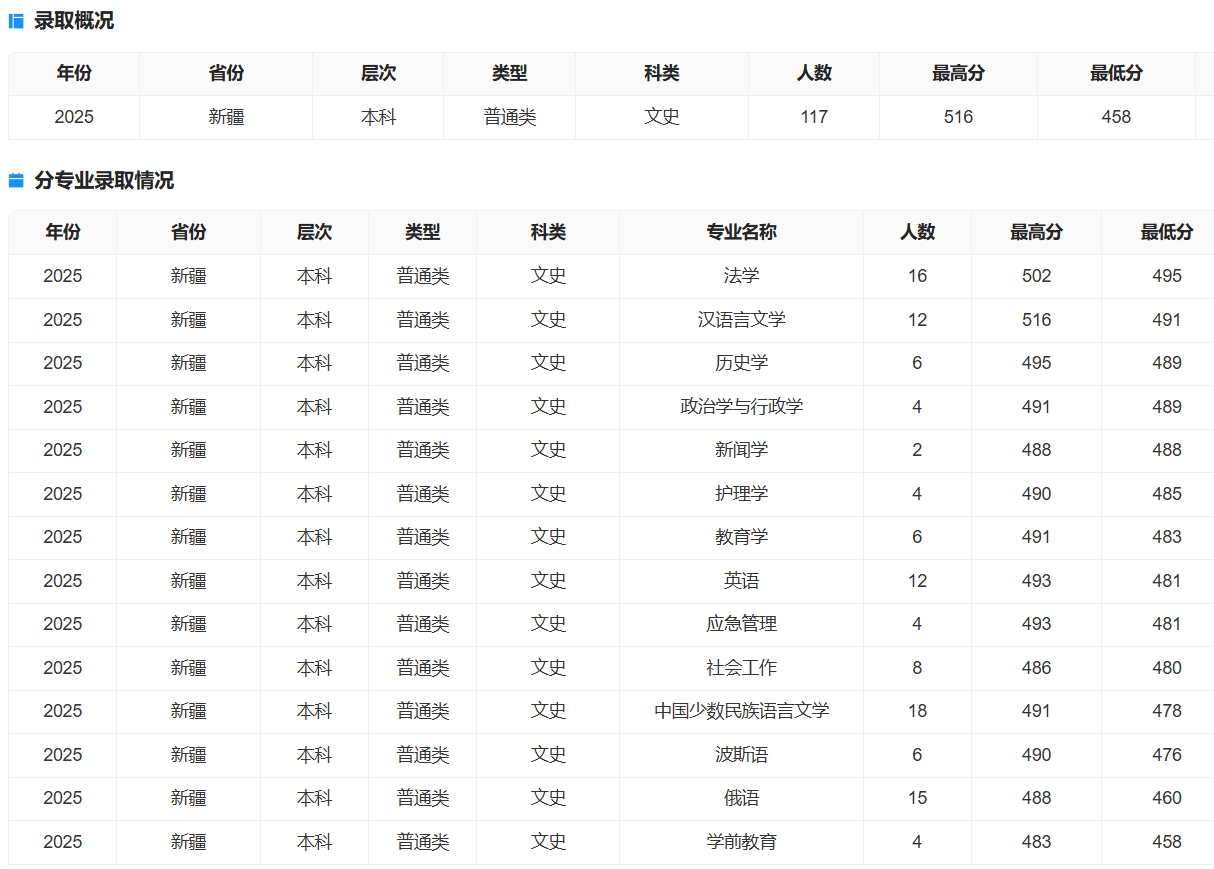
Task: Click highest score 483 in 学前教育 row
Action: [1036, 842]
